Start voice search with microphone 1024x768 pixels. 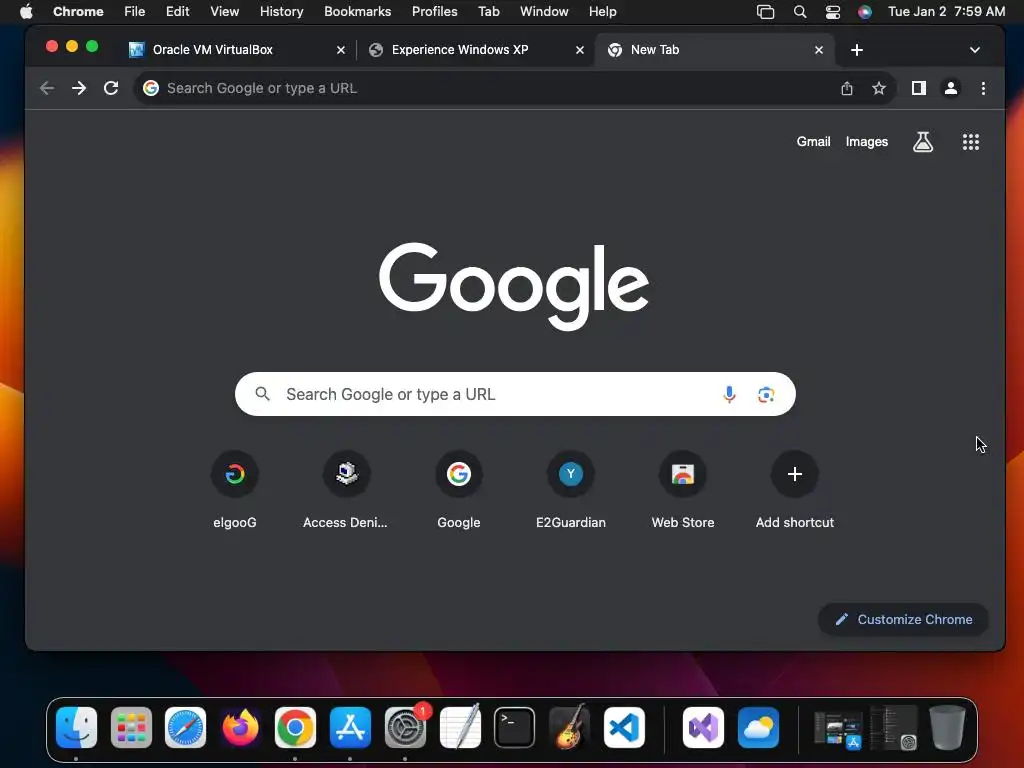(729, 394)
